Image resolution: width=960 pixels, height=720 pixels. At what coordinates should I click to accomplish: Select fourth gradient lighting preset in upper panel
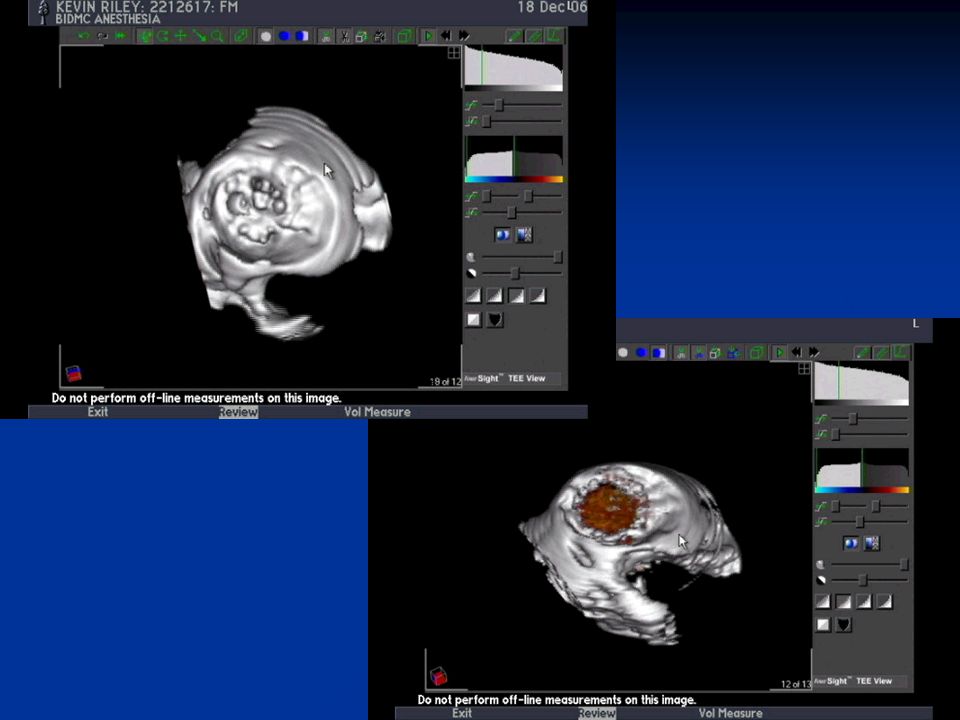pos(538,296)
